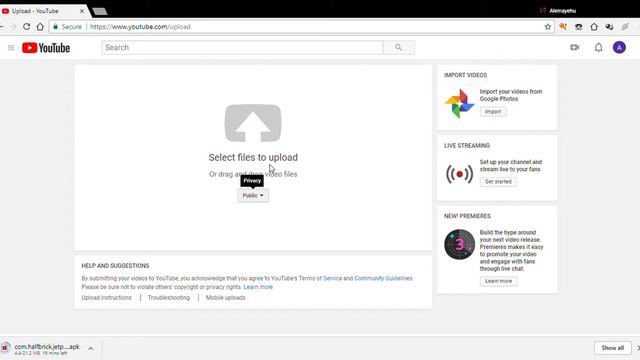Image resolution: width=640 pixels, height=360 pixels.
Task: Open the notifications bell
Action: click(598, 47)
